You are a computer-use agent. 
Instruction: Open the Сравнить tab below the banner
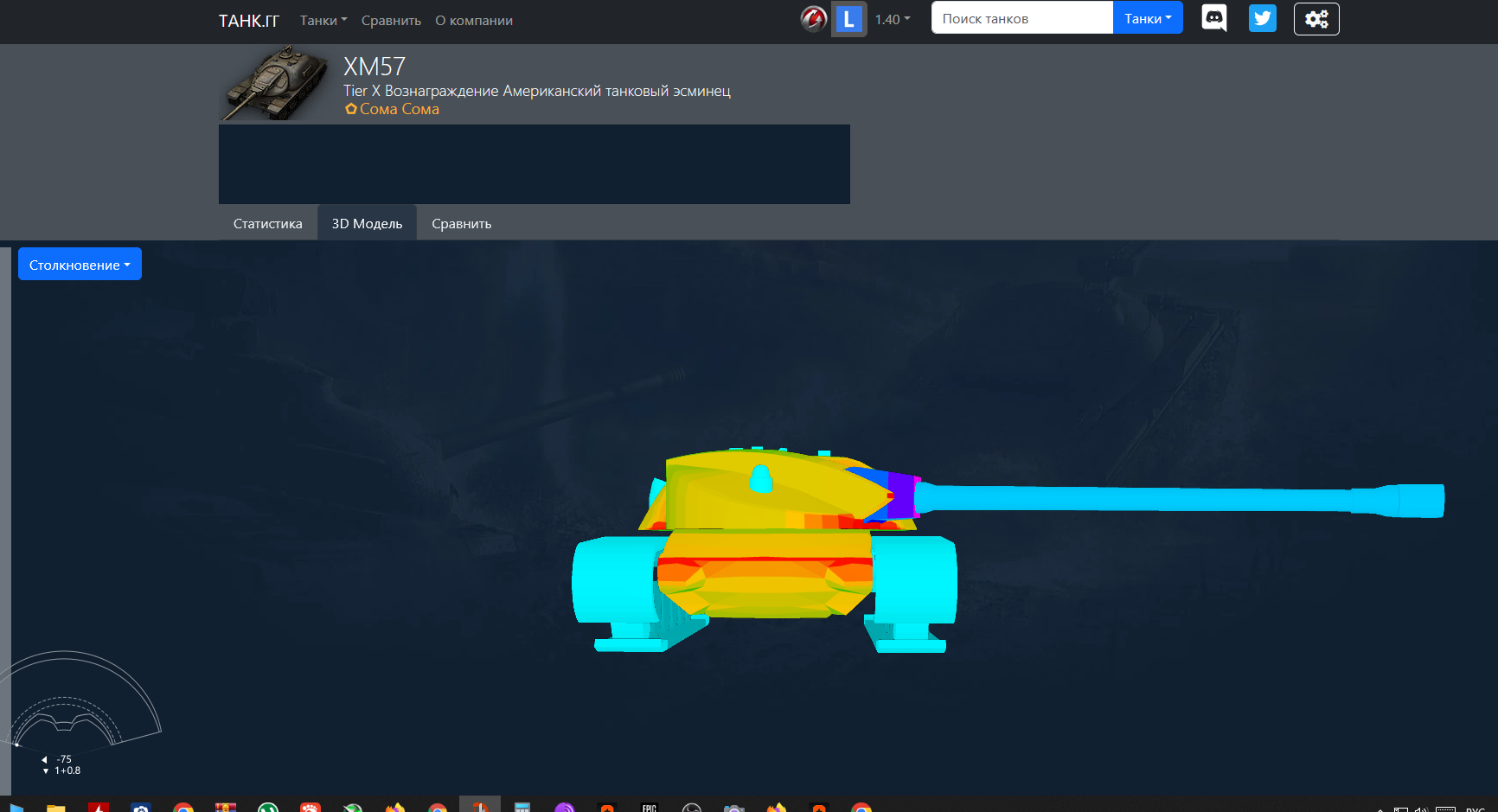[x=461, y=223]
